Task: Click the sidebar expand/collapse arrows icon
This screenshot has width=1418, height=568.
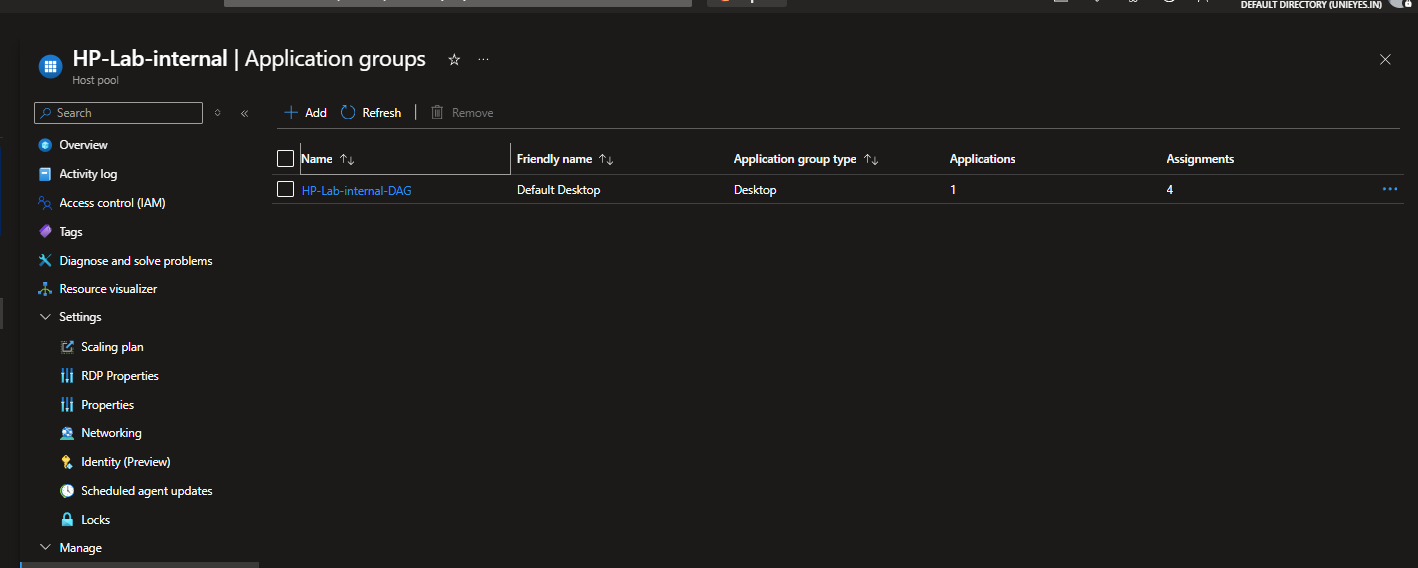Action: (x=218, y=113)
